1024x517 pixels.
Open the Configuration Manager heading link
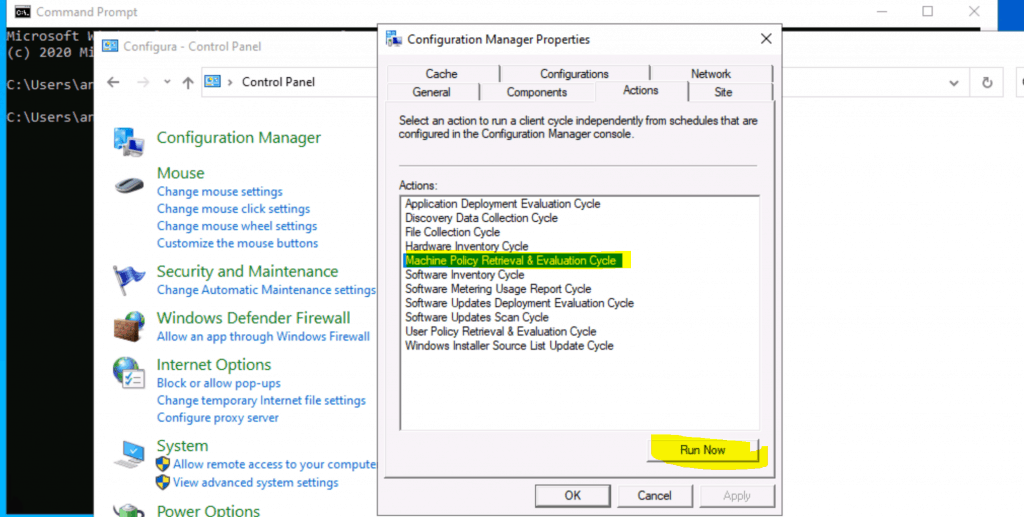click(238, 138)
